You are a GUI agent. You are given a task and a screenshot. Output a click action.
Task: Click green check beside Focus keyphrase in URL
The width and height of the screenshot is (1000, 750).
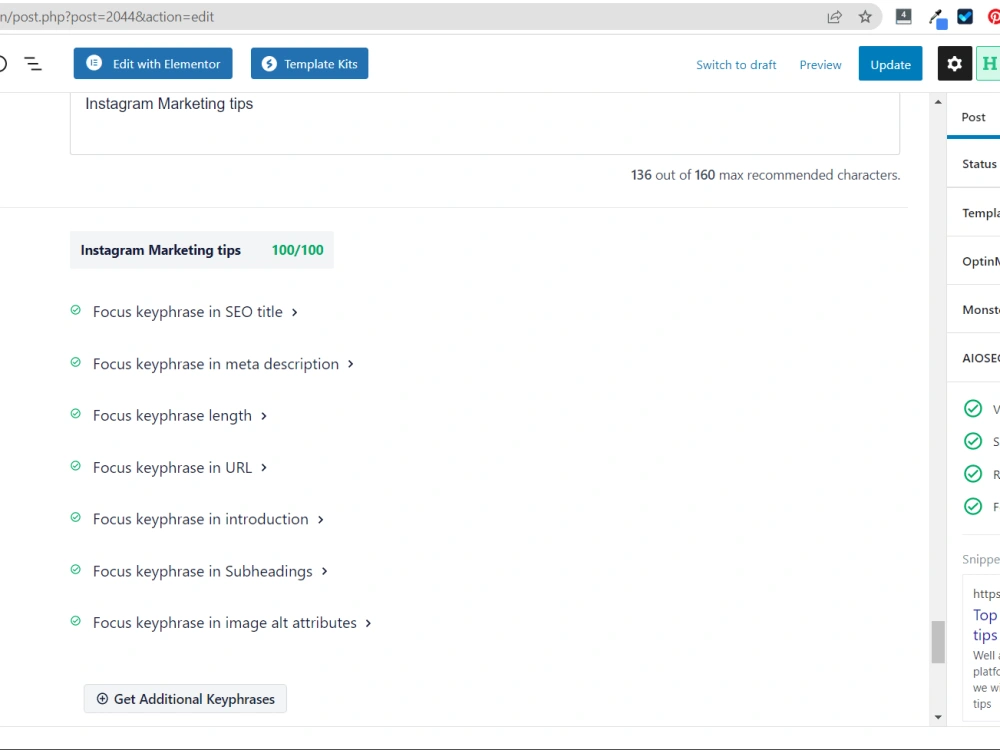coord(75,466)
